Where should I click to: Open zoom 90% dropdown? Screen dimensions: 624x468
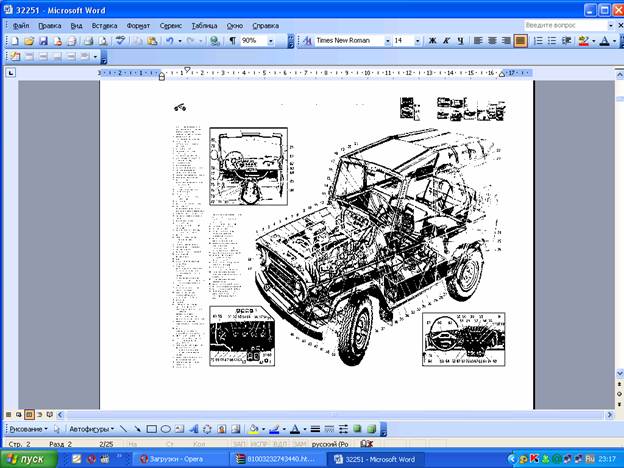point(271,41)
